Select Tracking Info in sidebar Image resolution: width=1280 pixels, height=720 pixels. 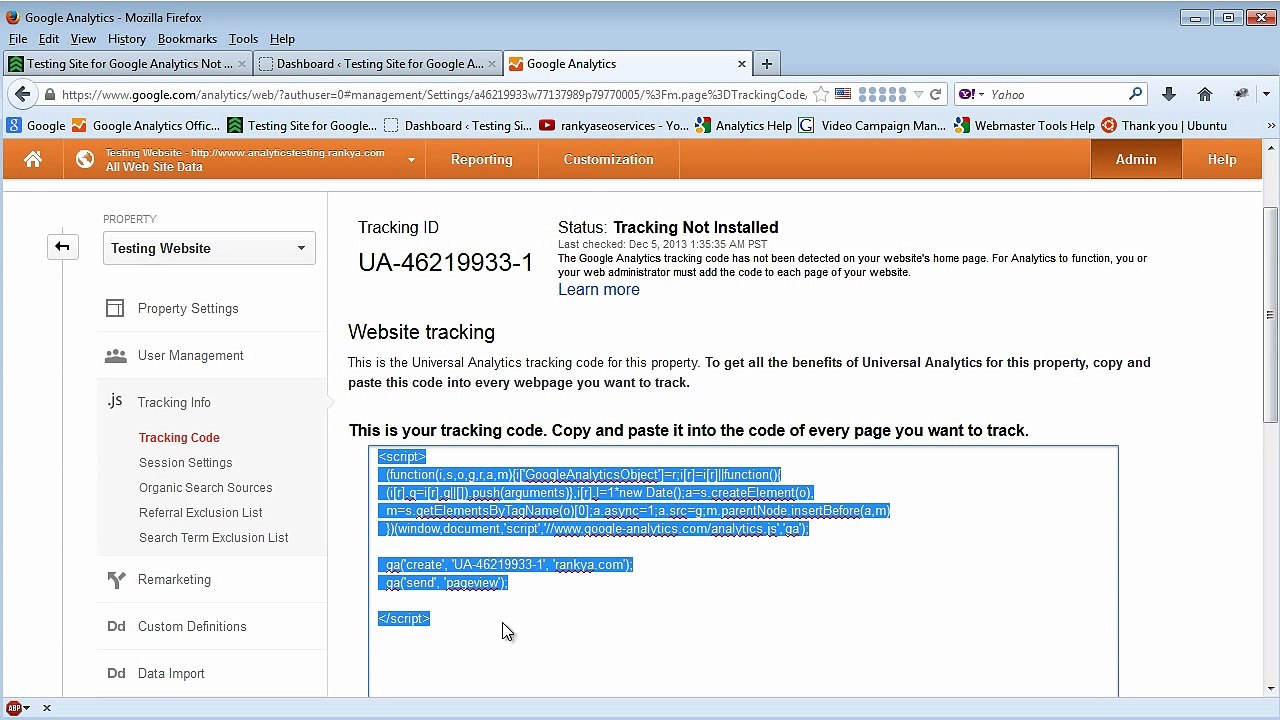(x=174, y=402)
